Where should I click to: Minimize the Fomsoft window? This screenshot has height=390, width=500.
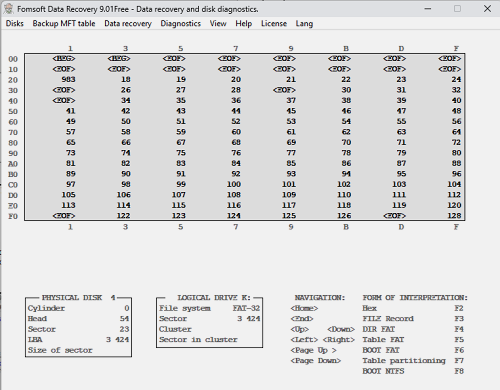[428, 9]
